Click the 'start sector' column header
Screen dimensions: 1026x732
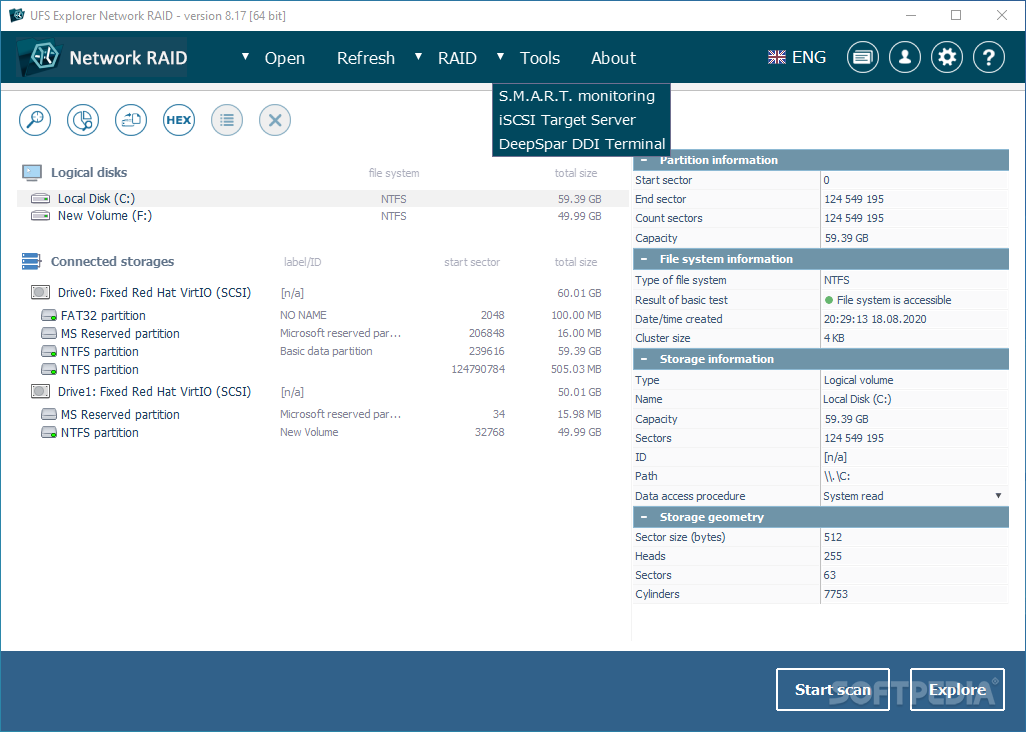(x=472, y=262)
